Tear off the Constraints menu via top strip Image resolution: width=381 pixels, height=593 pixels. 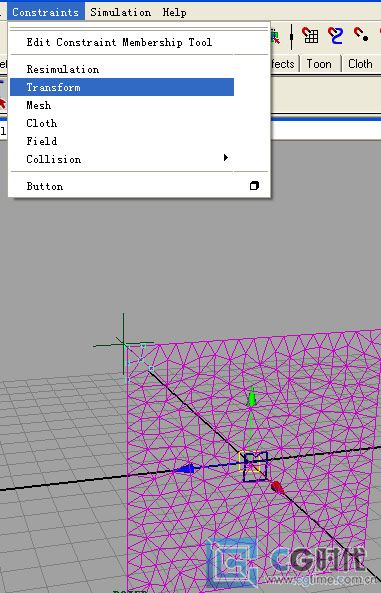[139, 28]
